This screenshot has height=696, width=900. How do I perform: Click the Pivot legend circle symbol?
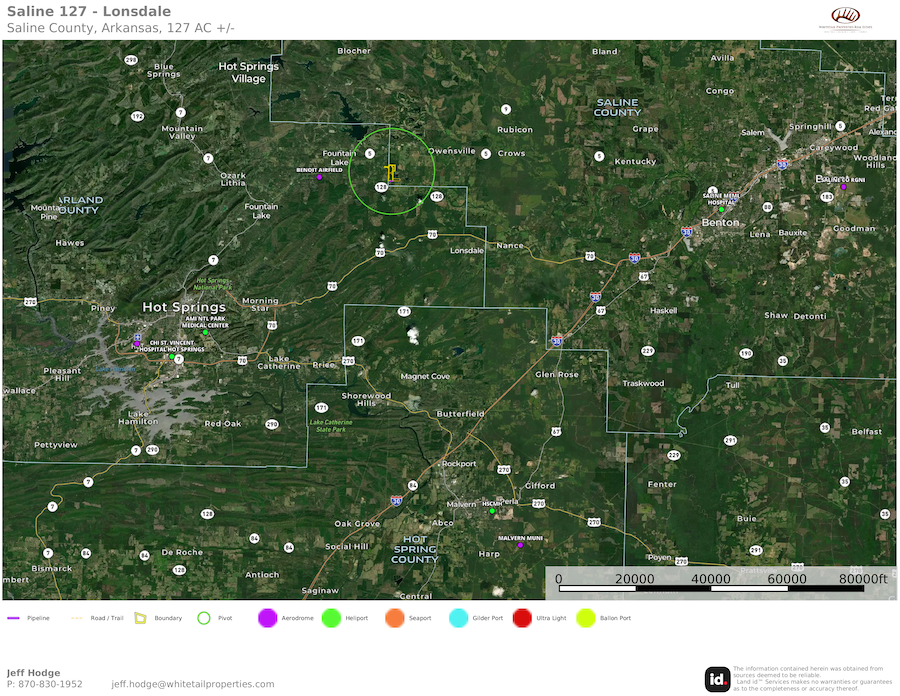(204, 618)
